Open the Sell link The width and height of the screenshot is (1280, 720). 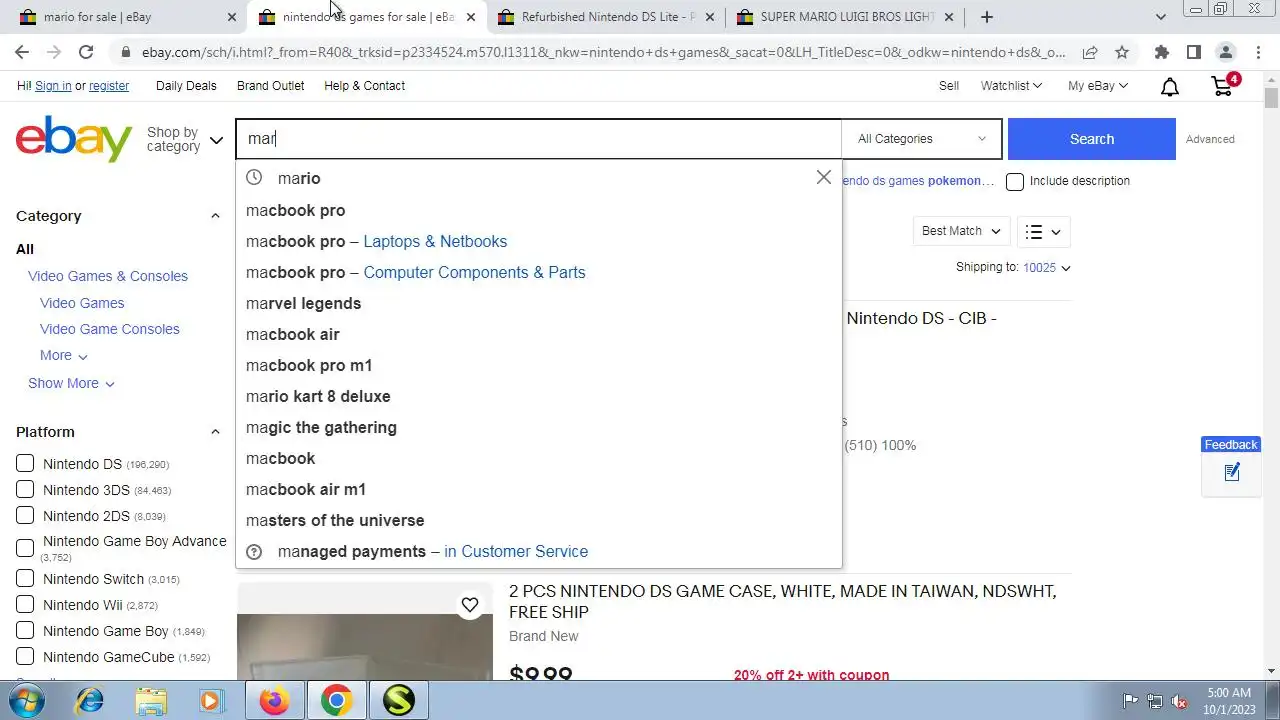click(x=949, y=86)
